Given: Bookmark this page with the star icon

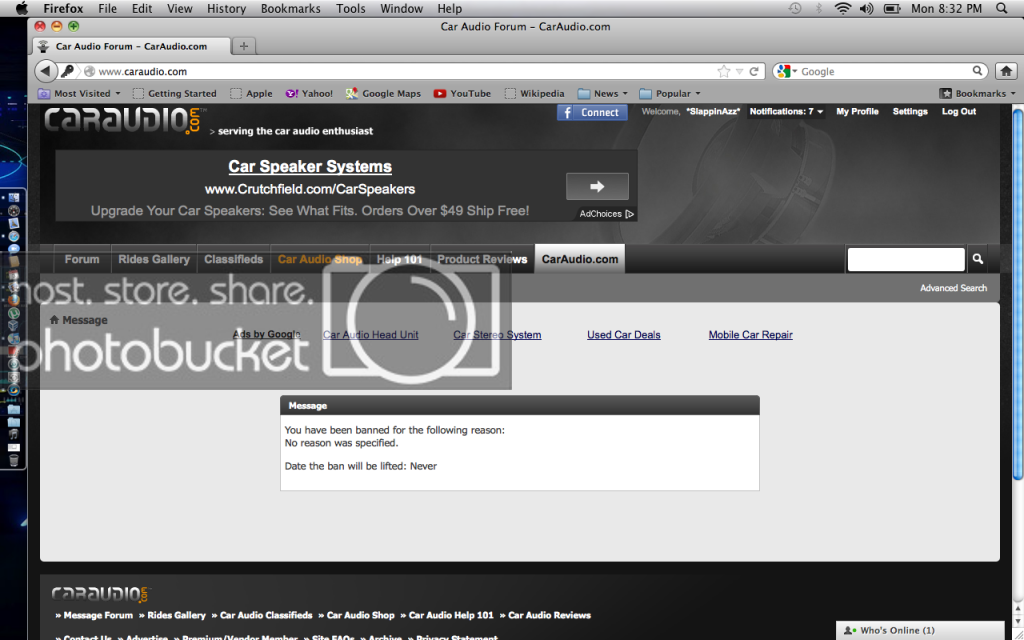Looking at the screenshot, I should point(724,71).
